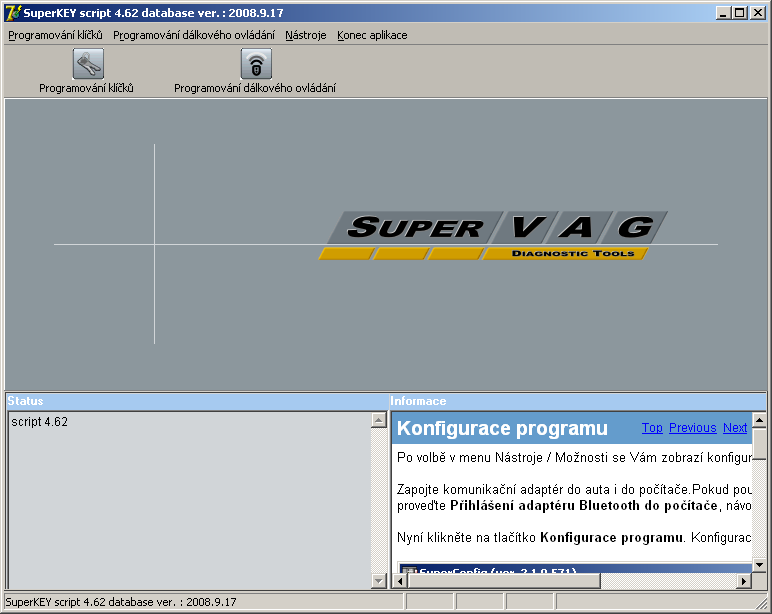The image size is (772, 614).
Task: Click the Informace horizontal scrollbar thumb
Action: 504,582
